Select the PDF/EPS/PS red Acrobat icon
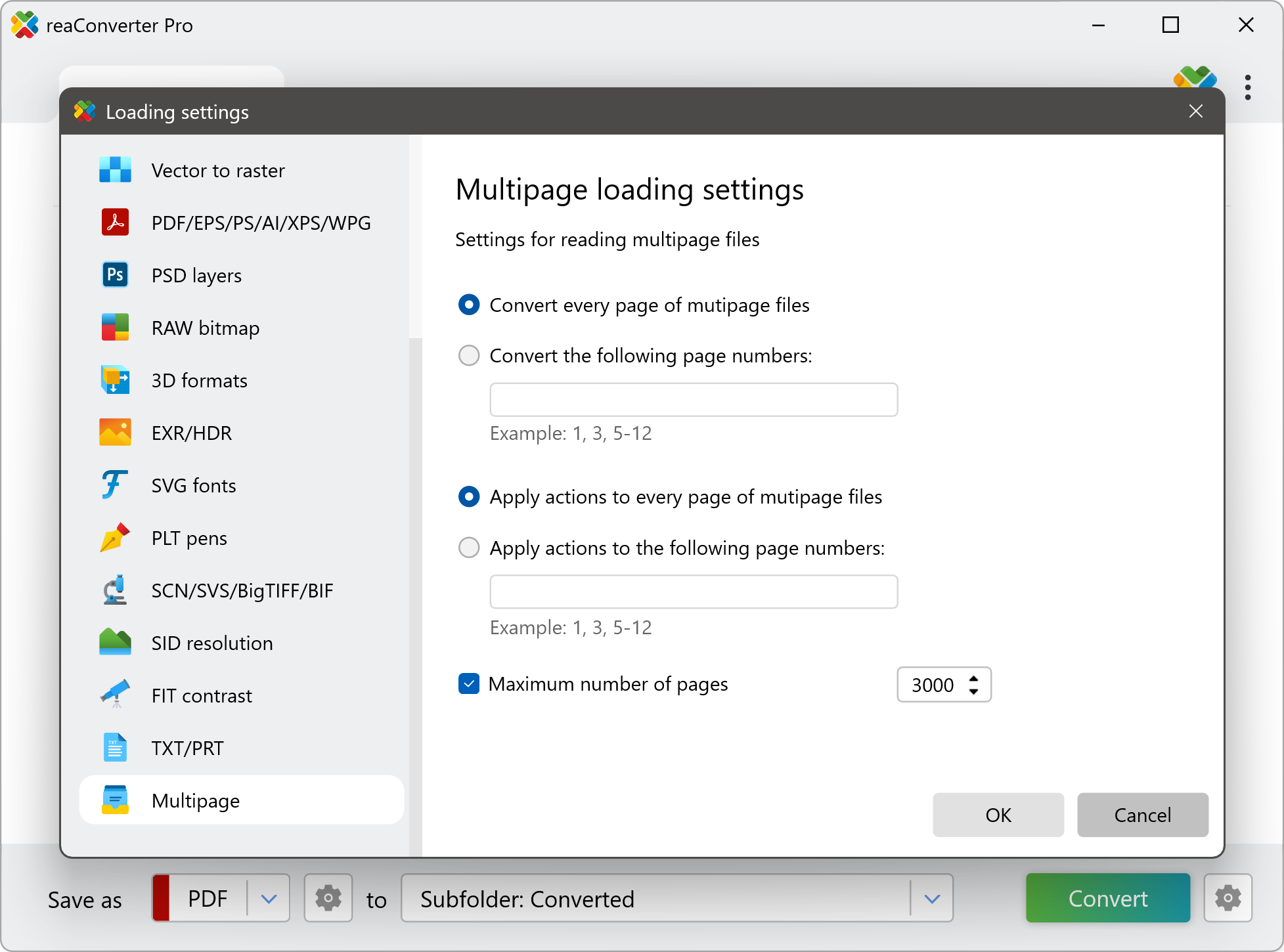This screenshot has width=1284, height=952. point(115,223)
